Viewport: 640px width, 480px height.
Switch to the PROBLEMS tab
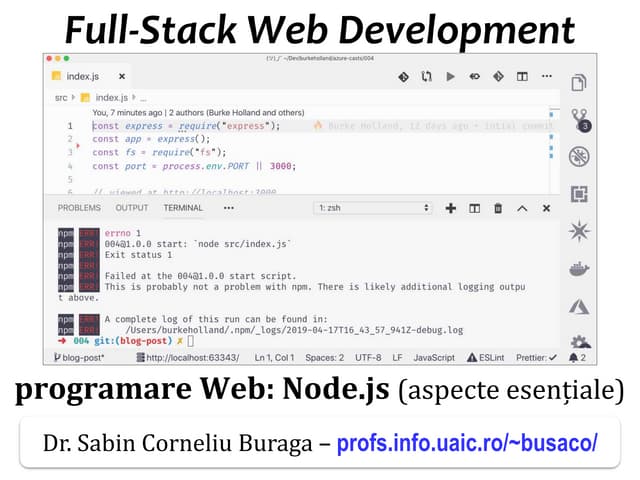pyautogui.click(x=79, y=208)
